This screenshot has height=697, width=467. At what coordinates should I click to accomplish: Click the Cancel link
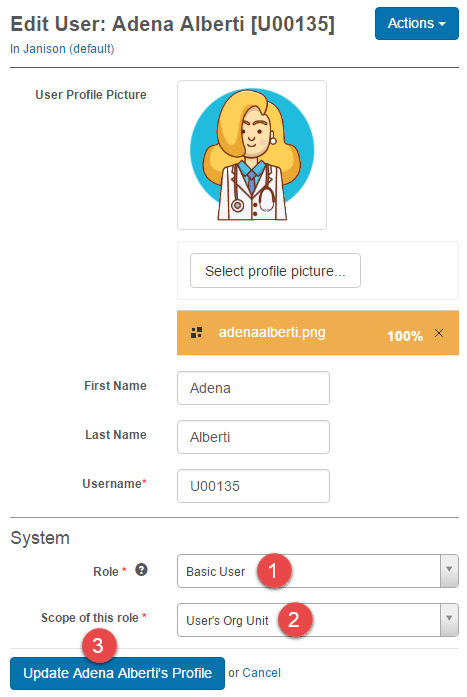pyautogui.click(x=261, y=673)
